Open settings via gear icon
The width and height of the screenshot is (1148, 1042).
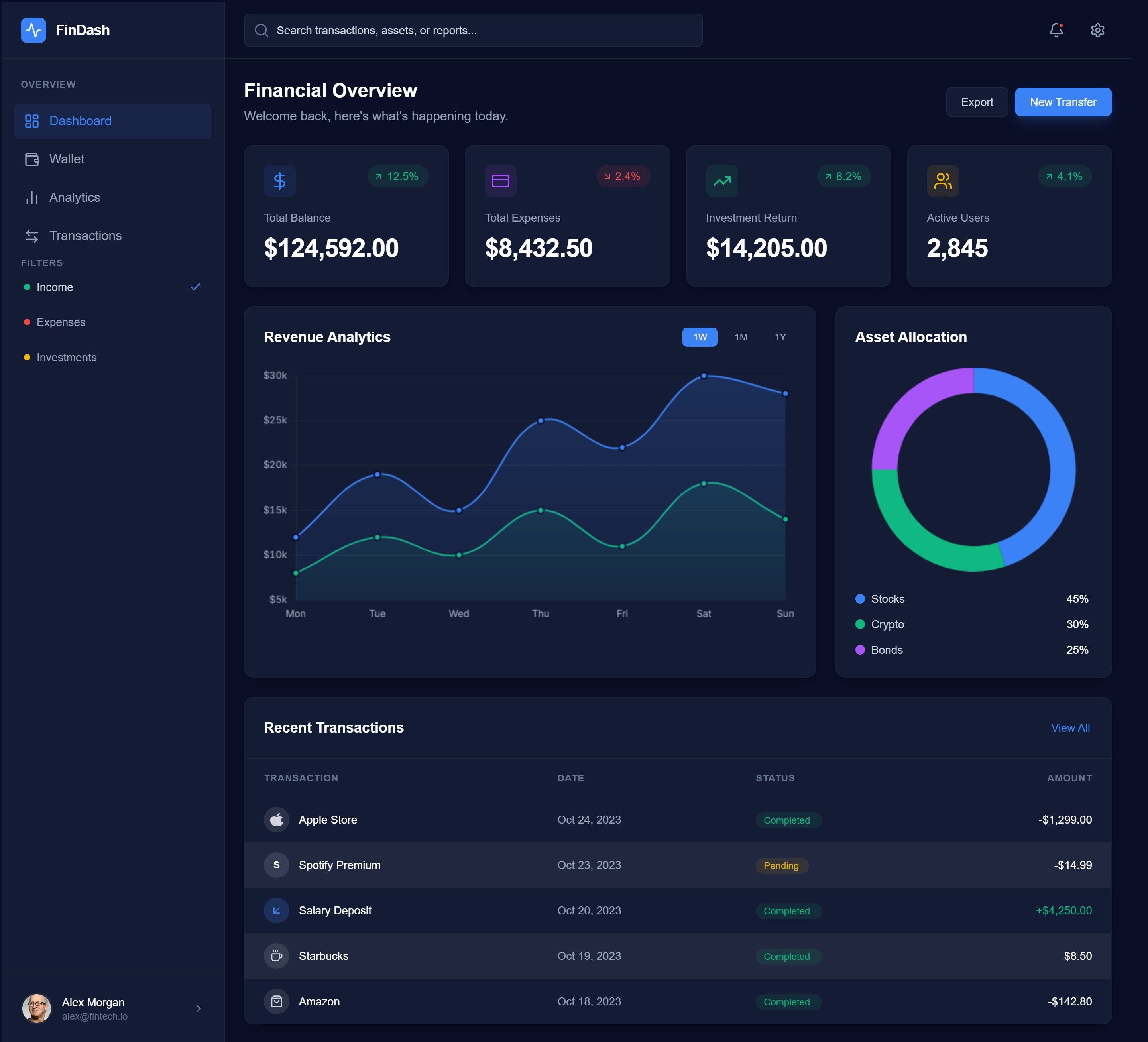(x=1097, y=30)
